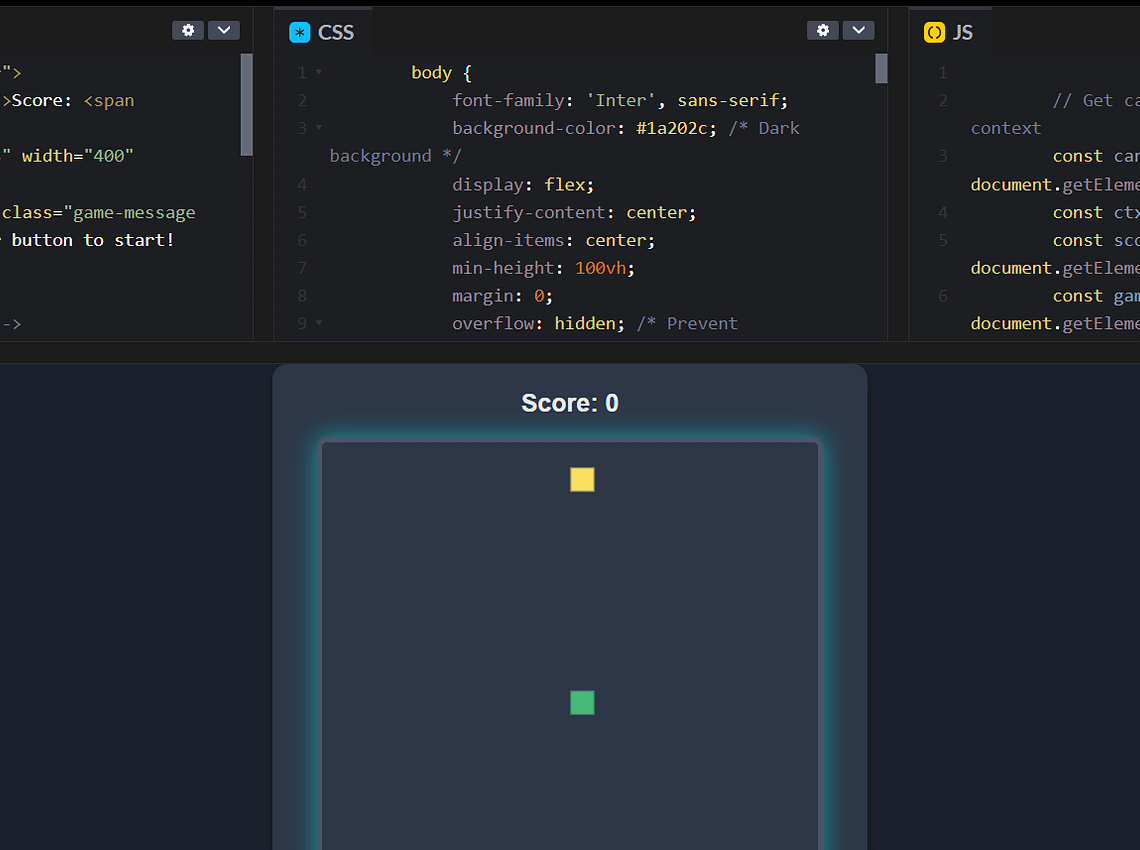Click the CSS editor scrollbar

point(880,70)
